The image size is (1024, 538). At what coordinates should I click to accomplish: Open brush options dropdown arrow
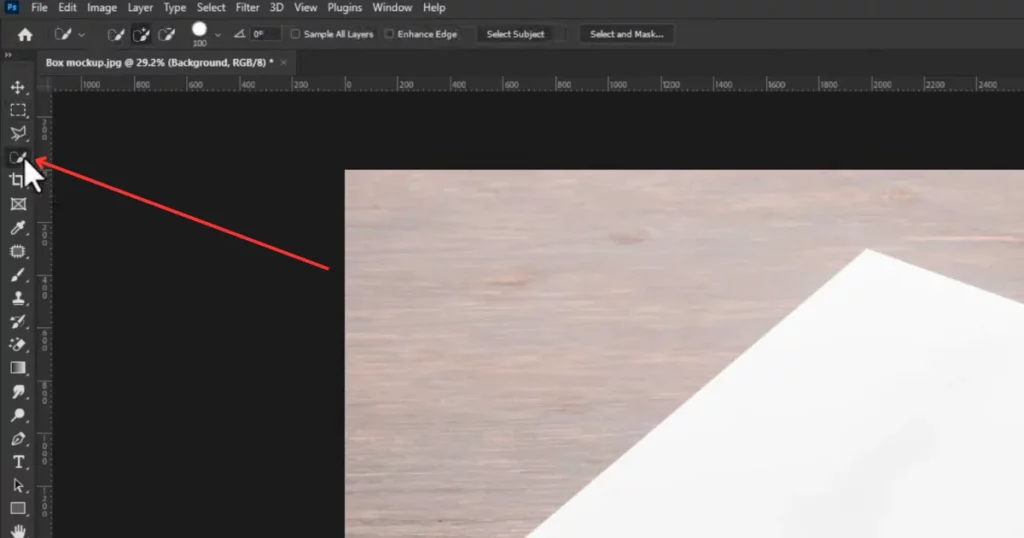click(x=217, y=35)
